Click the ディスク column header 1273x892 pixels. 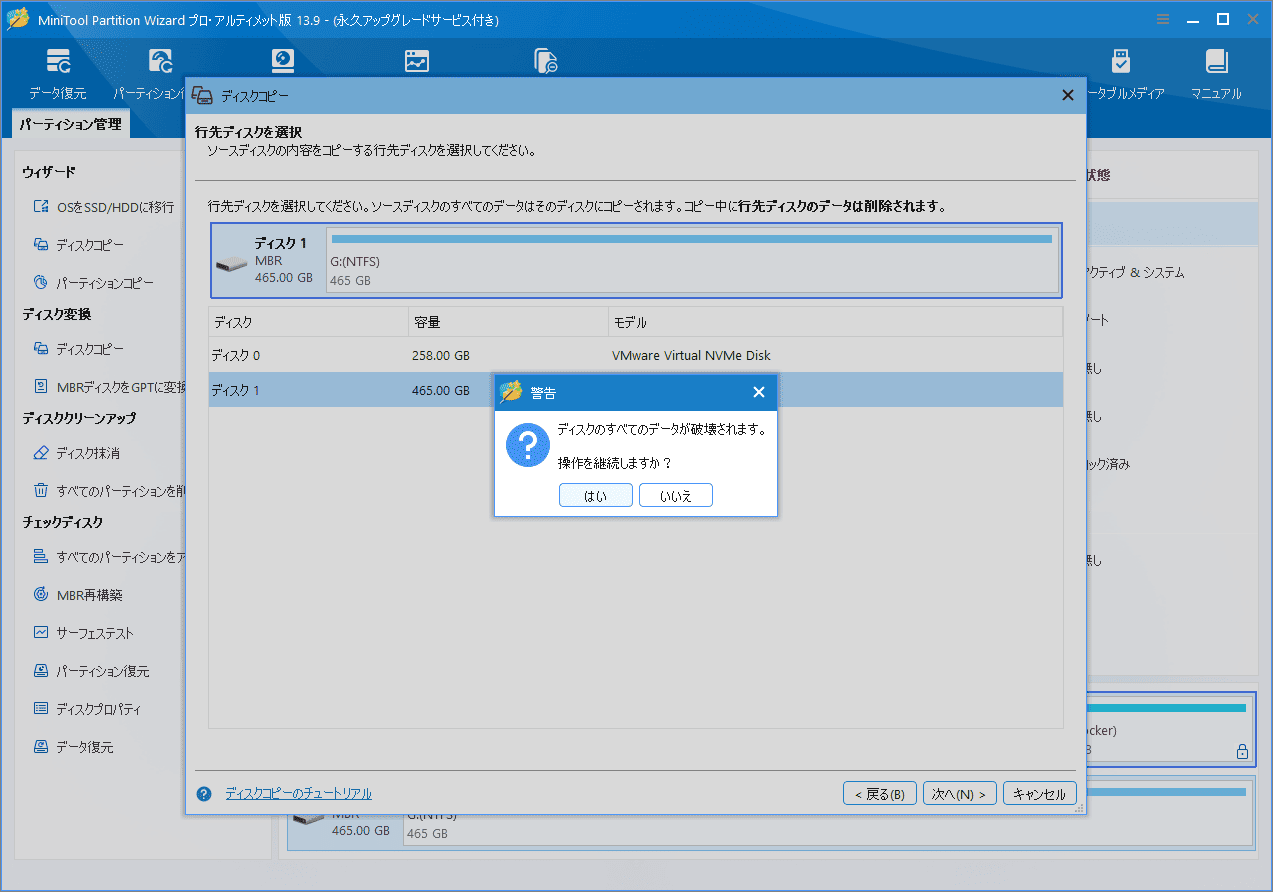[x=308, y=323]
